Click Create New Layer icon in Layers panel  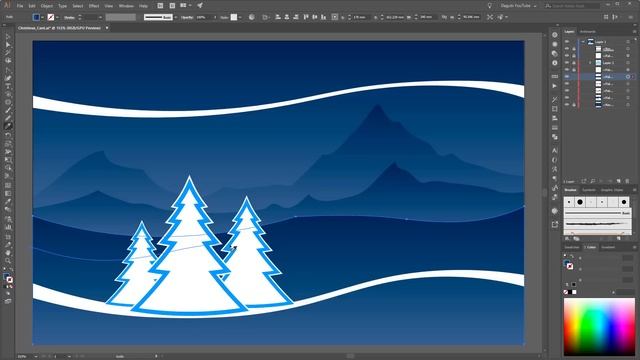619,181
